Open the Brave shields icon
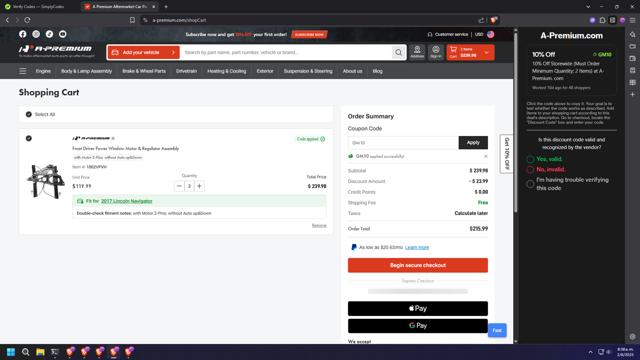 [493, 20]
